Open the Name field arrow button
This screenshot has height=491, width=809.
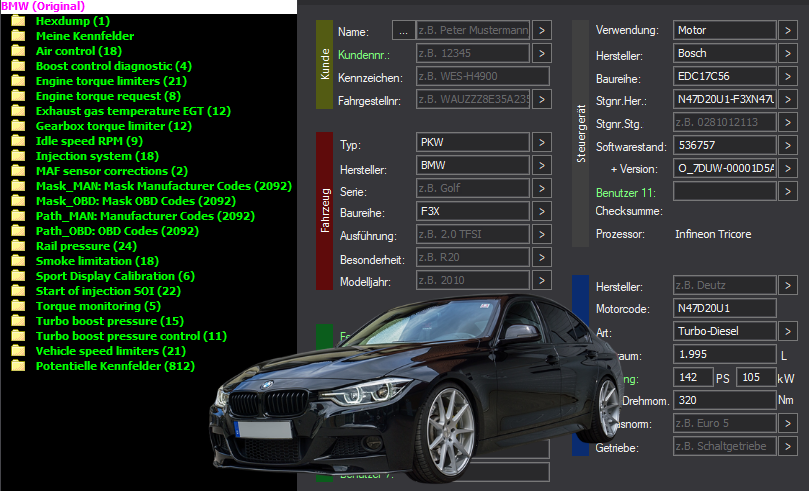point(541,30)
